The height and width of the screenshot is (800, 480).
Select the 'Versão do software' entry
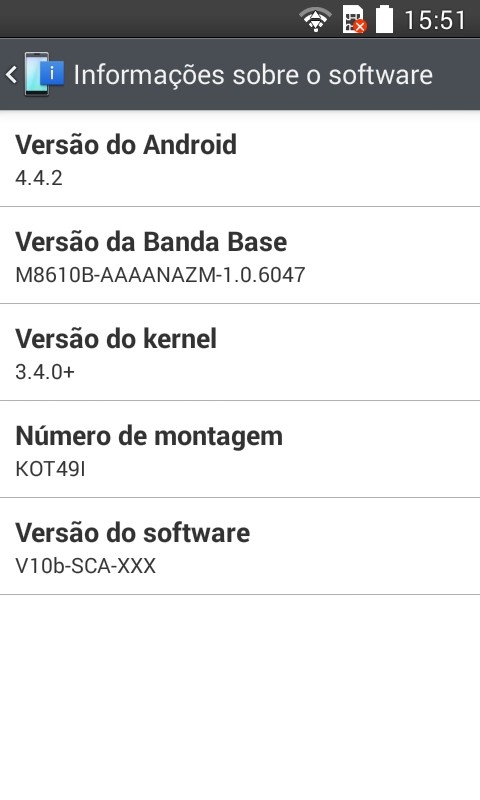[x=240, y=546]
